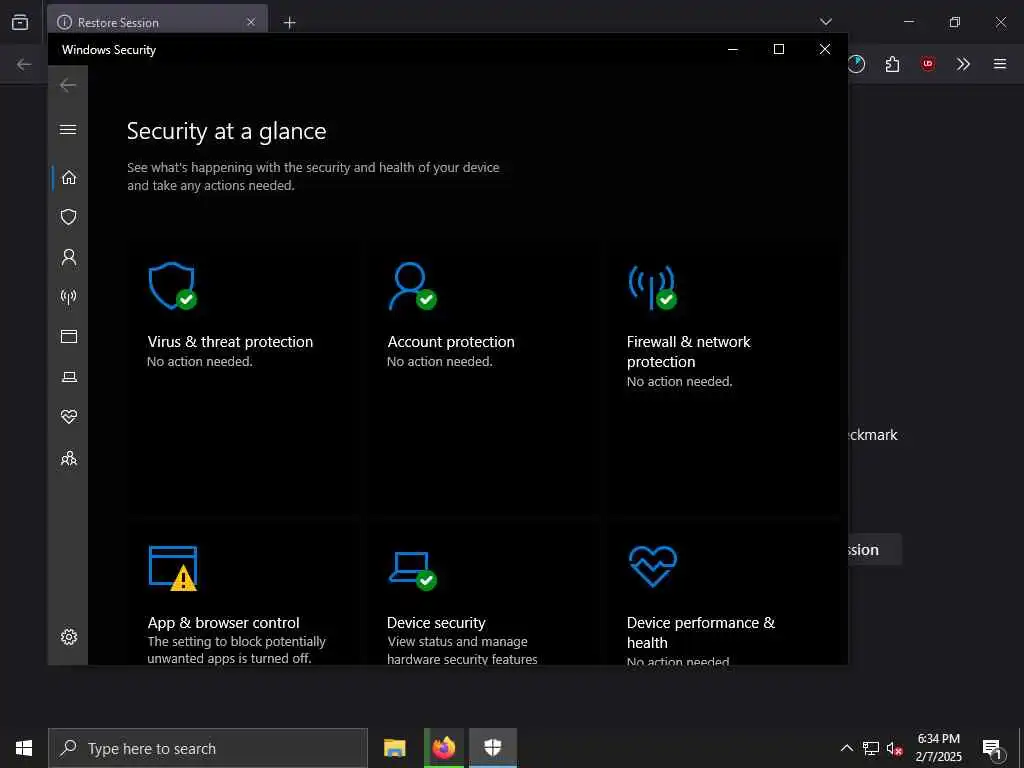1024x768 pixels.
Task: Open Account protection title link
Action: pos(451,342)
